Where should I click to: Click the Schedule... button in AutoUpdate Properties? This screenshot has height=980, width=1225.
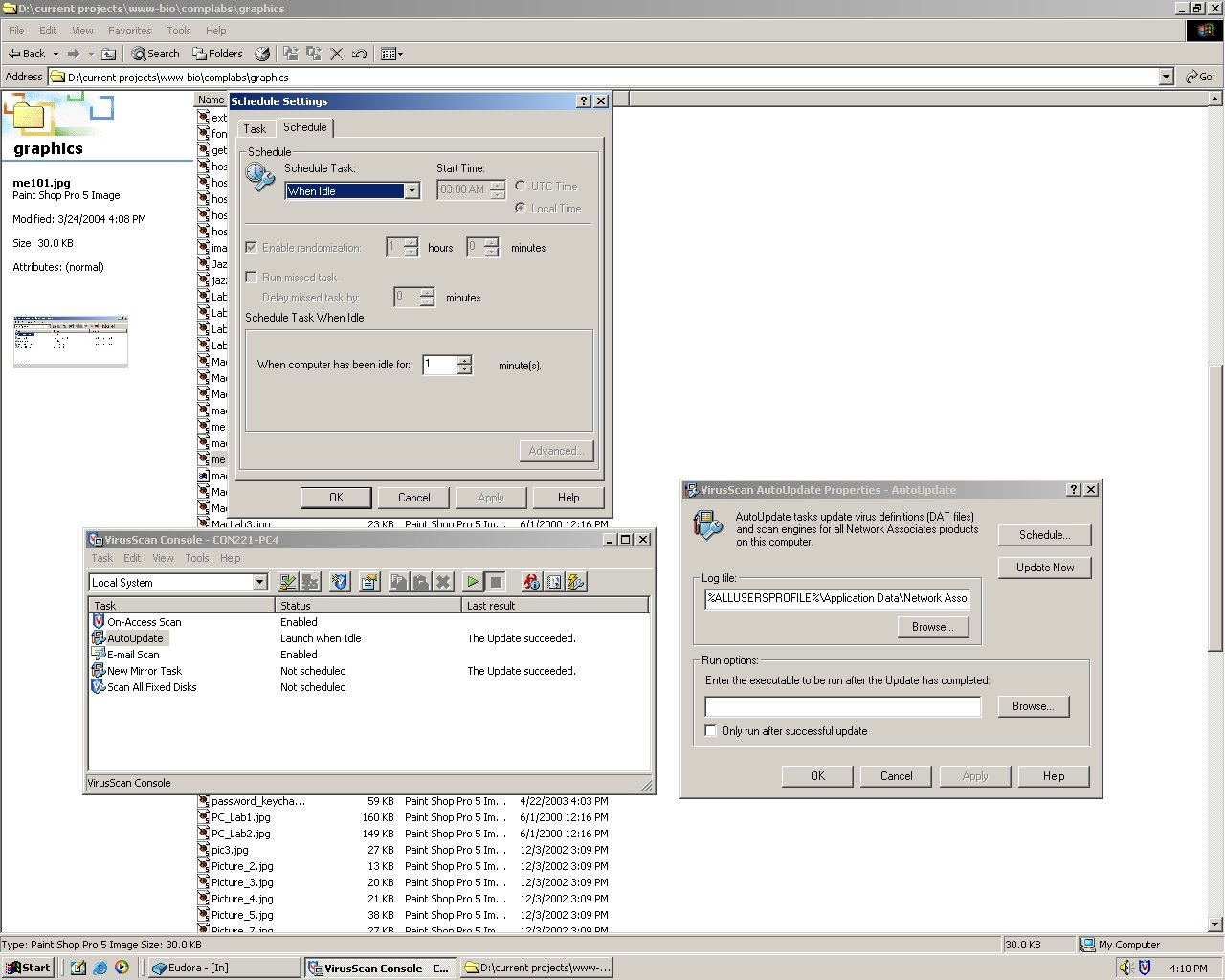tap(1044, 535)
